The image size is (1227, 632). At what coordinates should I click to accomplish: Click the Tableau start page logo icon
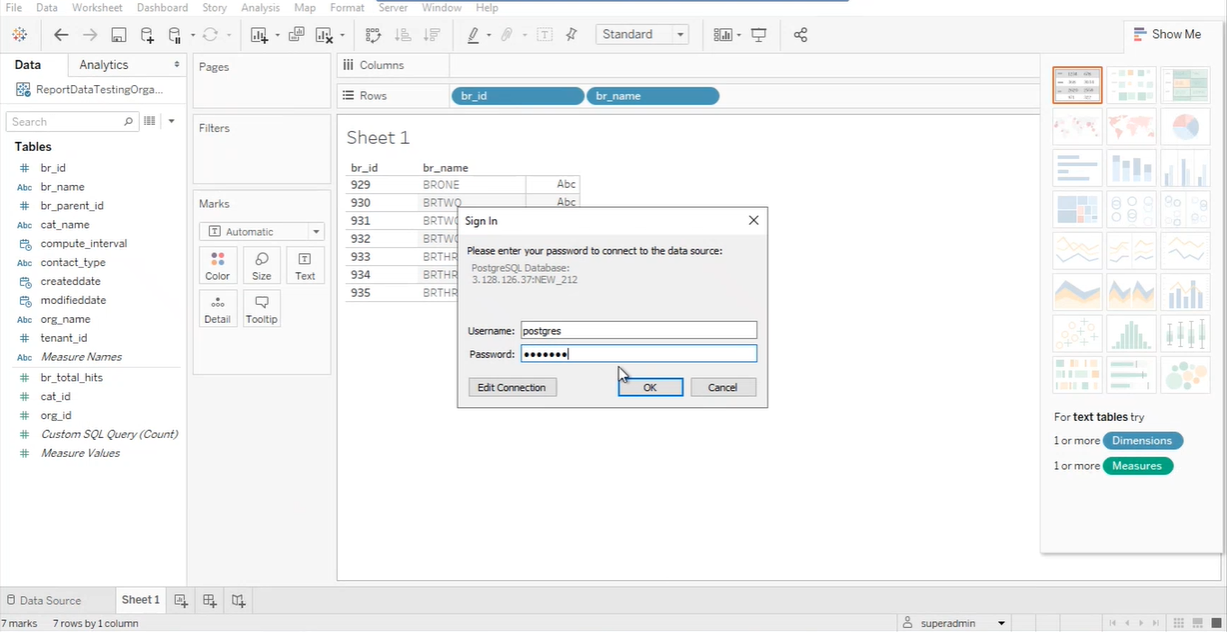(x=20, y=35)
